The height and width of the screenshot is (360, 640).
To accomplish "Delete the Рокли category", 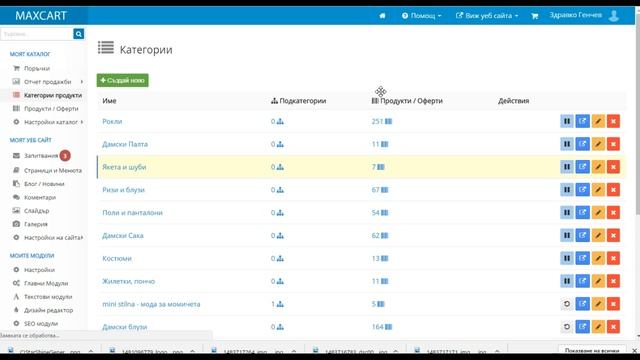I will tap(613, 121).
